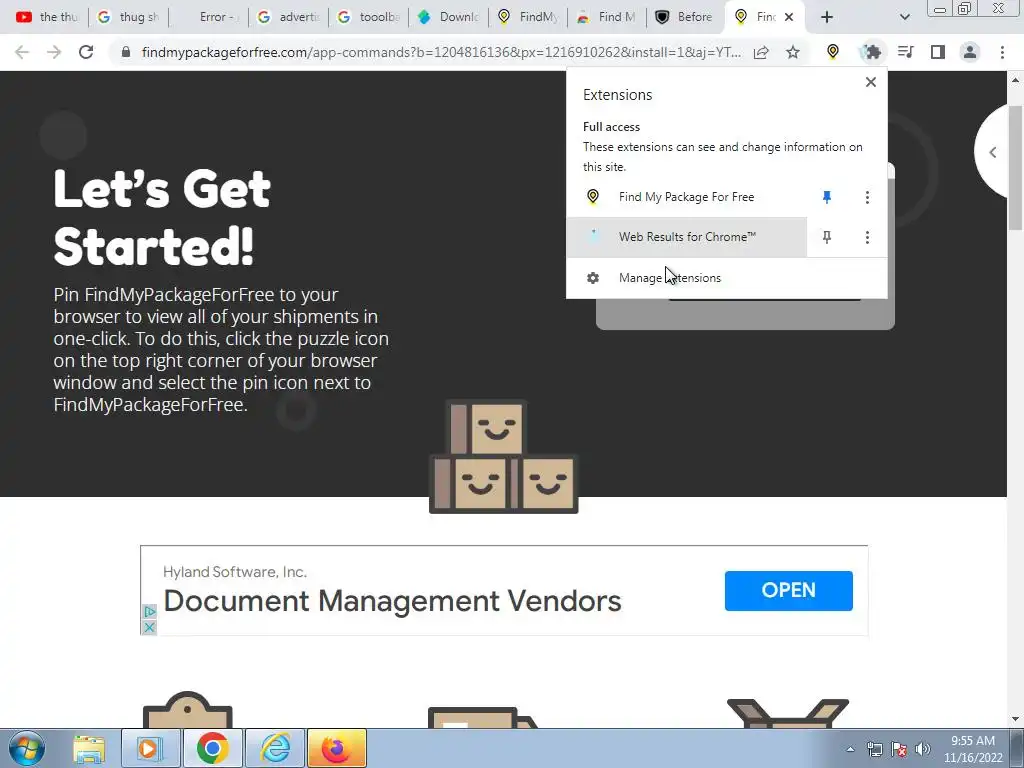Click the taskbar clock showing 9:55 AM
Image resolution: width=1024 pixels, height=768 pixels.
point(973,749)
